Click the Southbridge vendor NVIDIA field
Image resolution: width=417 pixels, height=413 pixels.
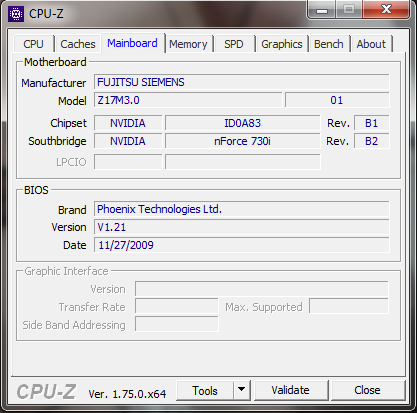click(x=128, y=141)
